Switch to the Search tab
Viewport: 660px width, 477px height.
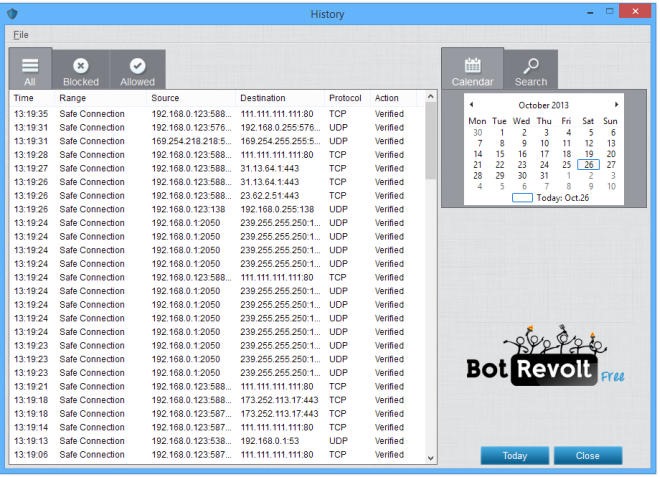(x=531, y=69)
